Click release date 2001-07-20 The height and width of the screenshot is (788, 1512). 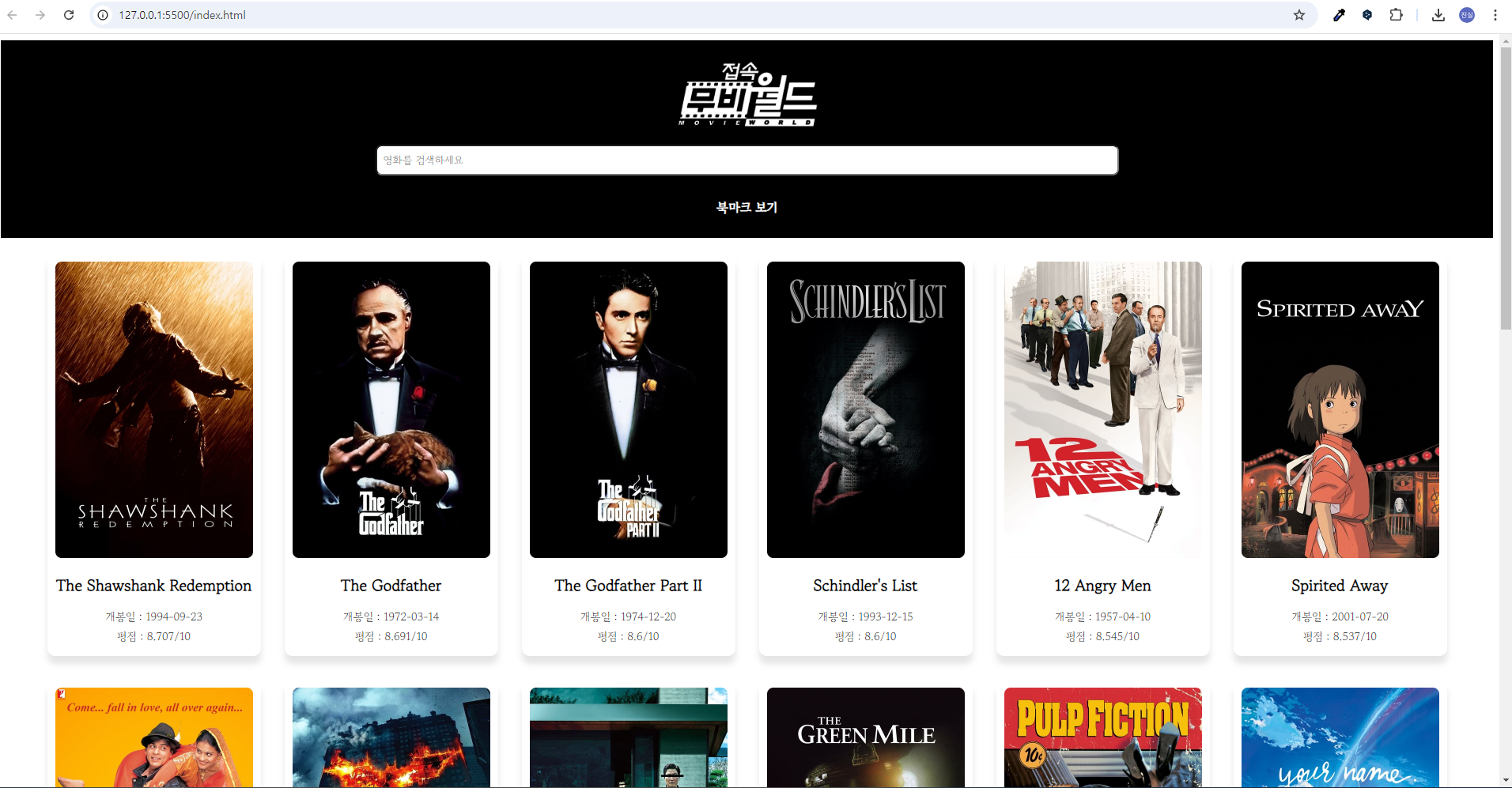tap(1360, 616)
